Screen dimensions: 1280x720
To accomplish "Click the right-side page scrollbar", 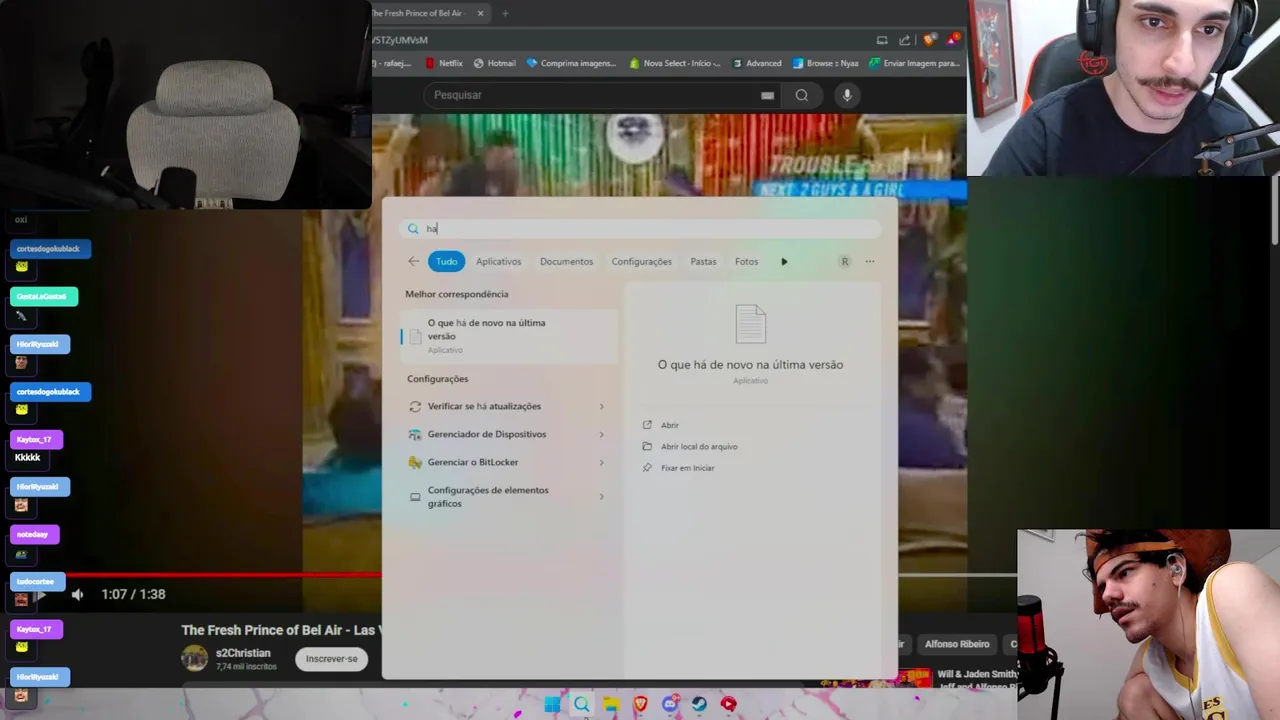I will click(1274, 210).
